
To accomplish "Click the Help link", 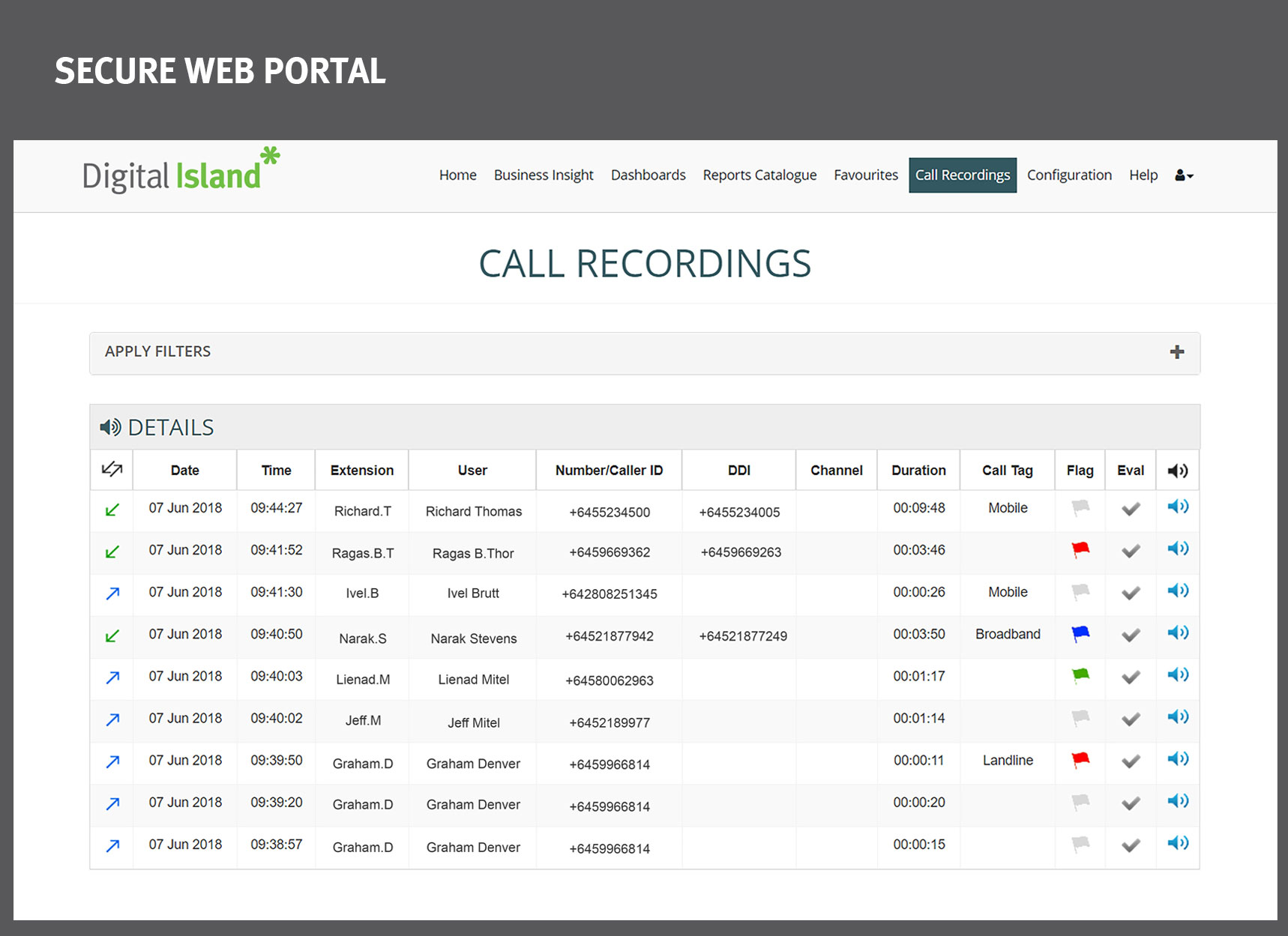I will [x=1143, y=175].
